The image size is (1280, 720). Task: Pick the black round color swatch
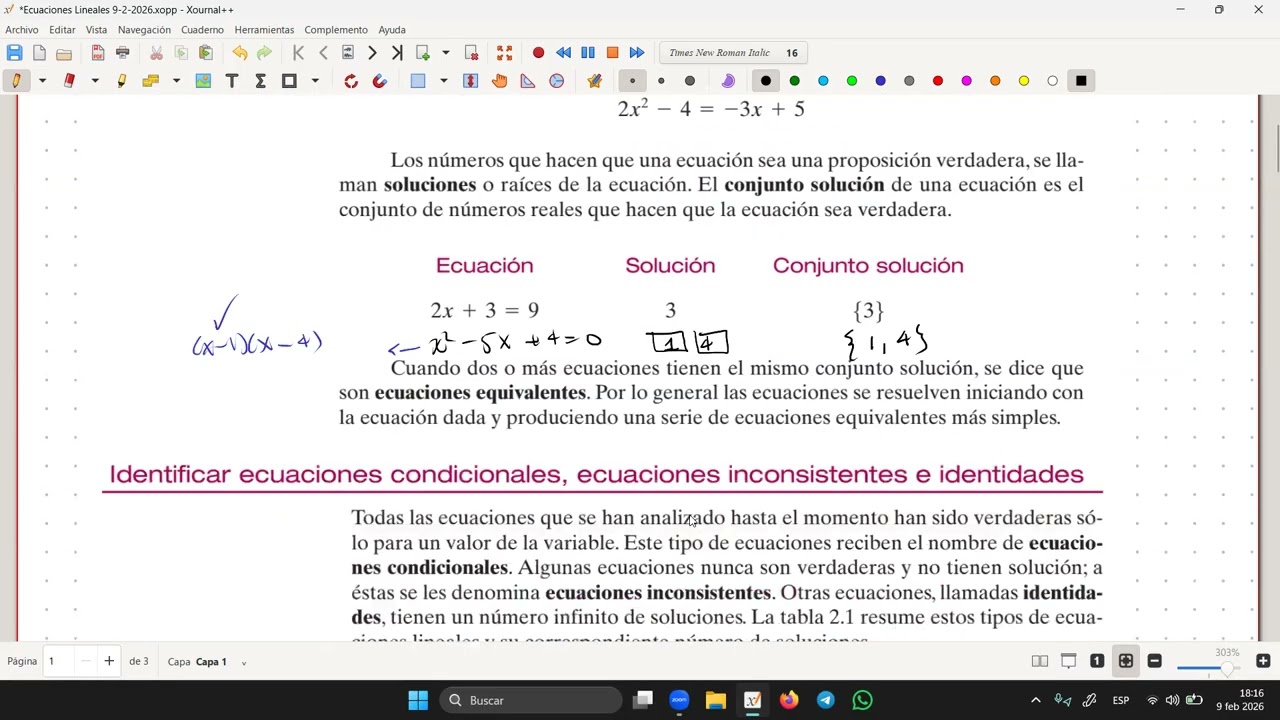[766, 81]
